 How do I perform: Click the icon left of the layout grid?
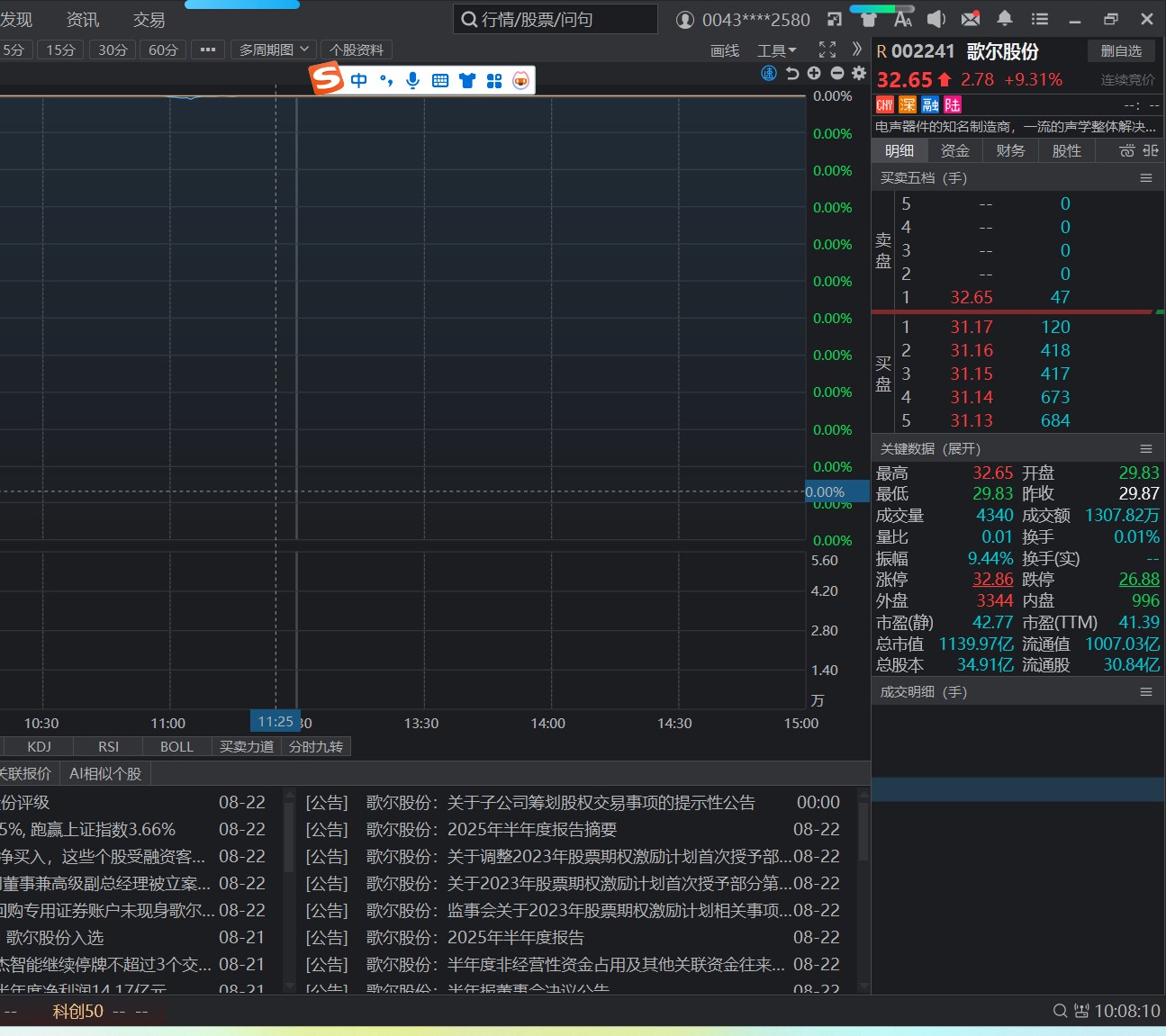click(x=1127, y=150)
